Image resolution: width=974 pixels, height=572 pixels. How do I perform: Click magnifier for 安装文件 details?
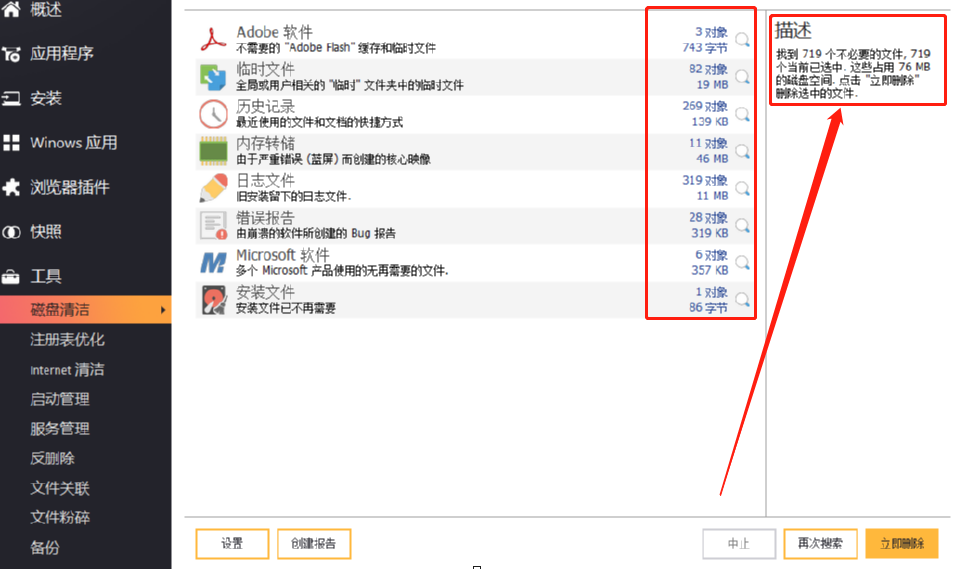pyautogui.click(x=742, y=301)
